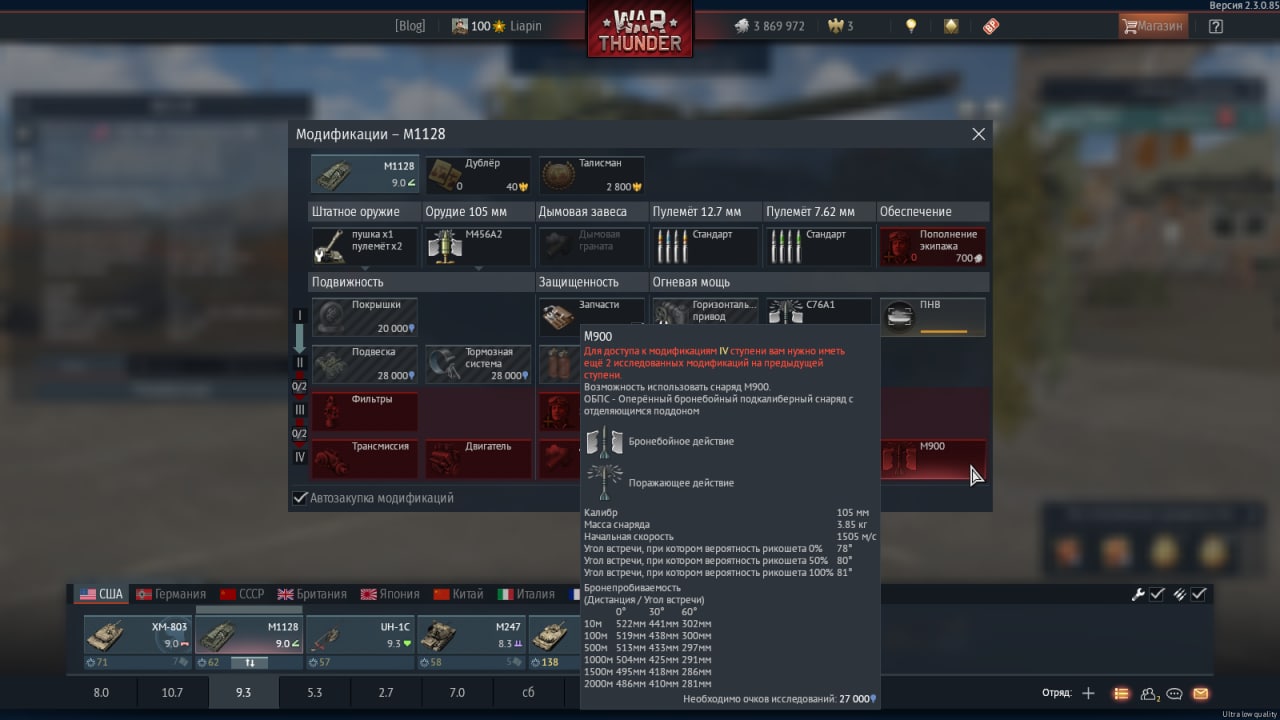Toggle Автозакупка модификаций checkbox
This screenshot has height=720, width=1280.
tap(300, 498)
